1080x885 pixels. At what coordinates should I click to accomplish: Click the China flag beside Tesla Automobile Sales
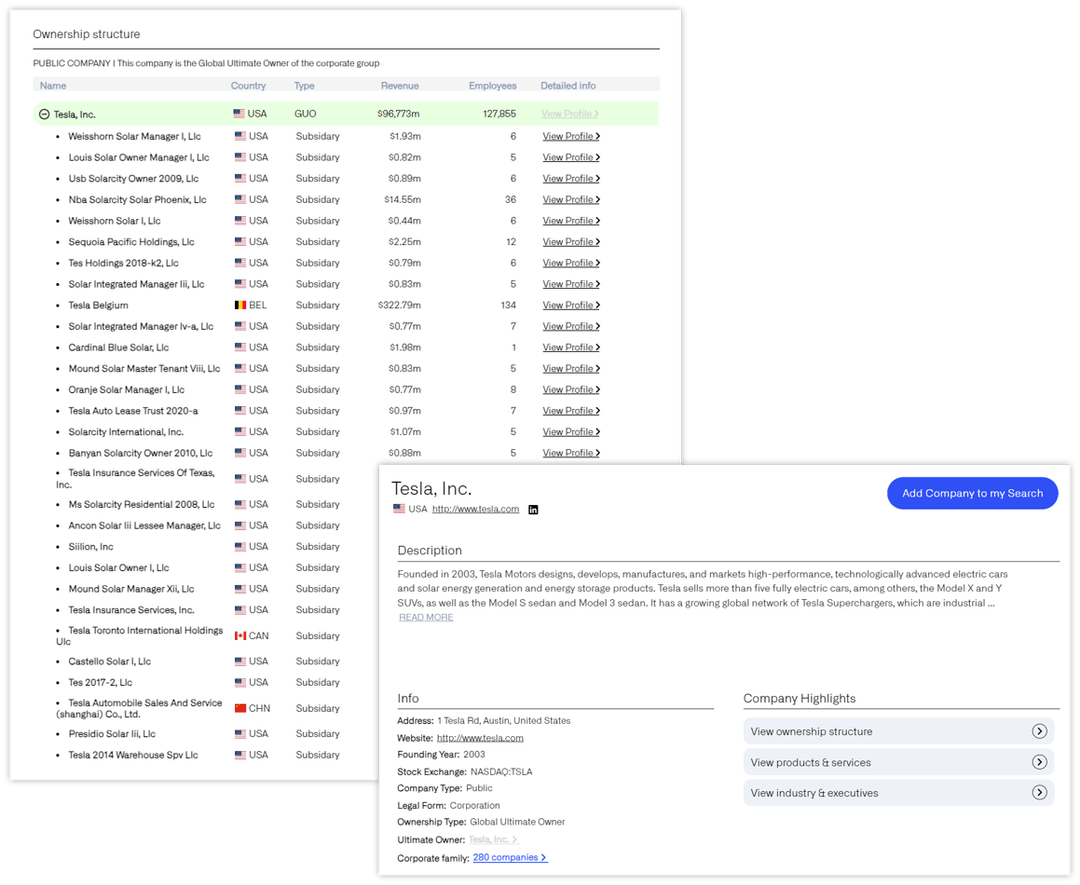pyautogui.click(x=239, y=708)
